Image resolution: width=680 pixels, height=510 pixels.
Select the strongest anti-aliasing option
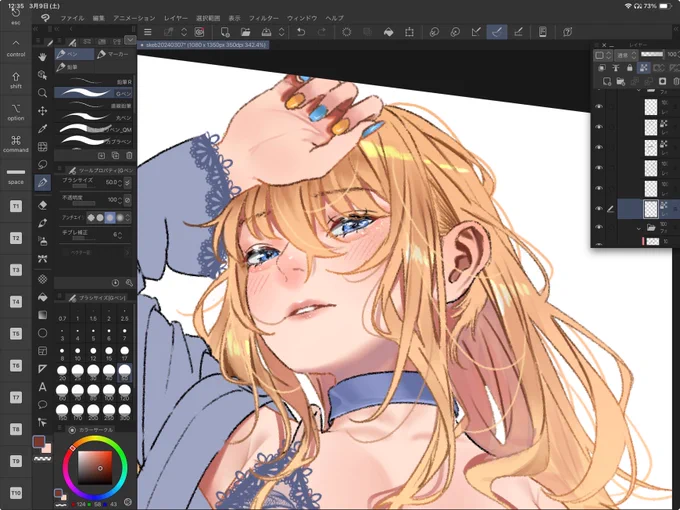point(120,218)
